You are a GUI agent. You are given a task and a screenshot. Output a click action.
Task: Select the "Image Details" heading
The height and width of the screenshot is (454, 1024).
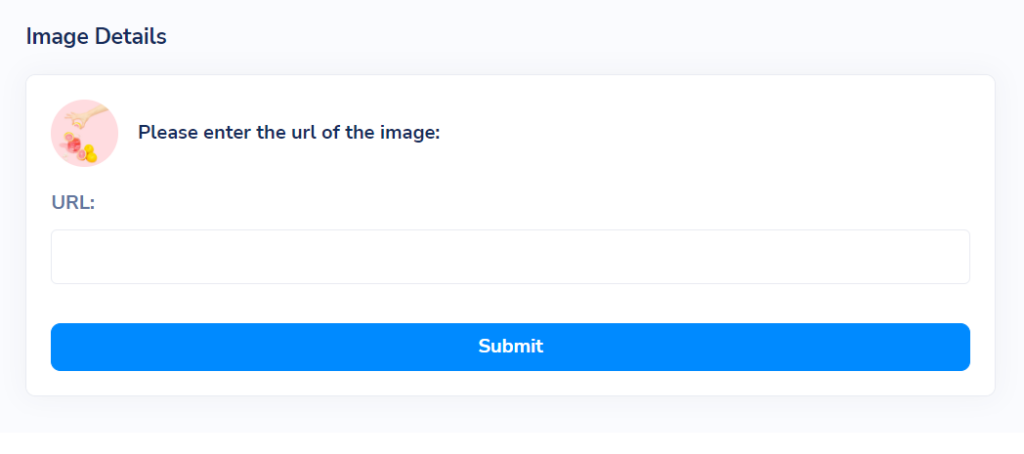pyautogui.click(x=96, y=37)
